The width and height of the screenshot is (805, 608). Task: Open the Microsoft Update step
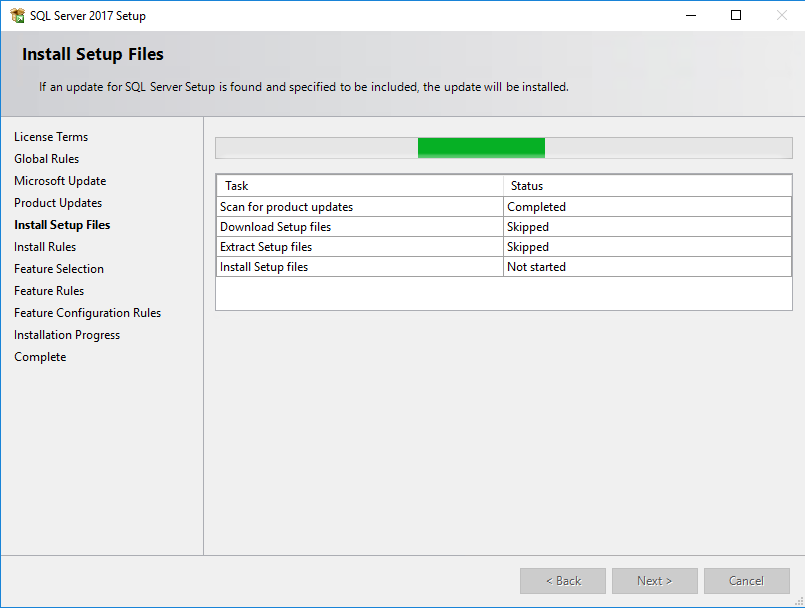click(x=60, y=181)
